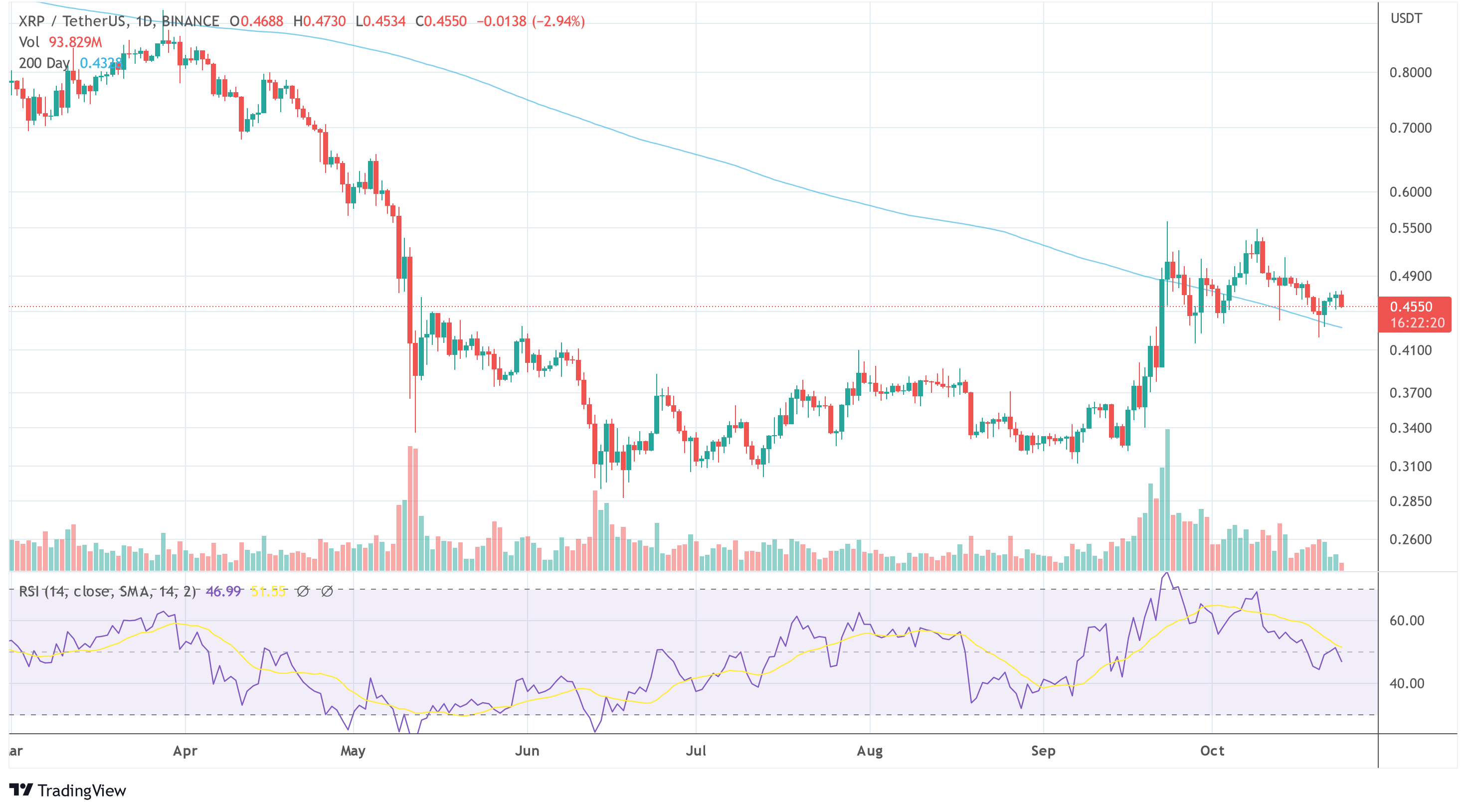This screenshot has width=1470, height=812.
Task: Click the XRP / TetherUS symbol title
Action: (119, 21)
